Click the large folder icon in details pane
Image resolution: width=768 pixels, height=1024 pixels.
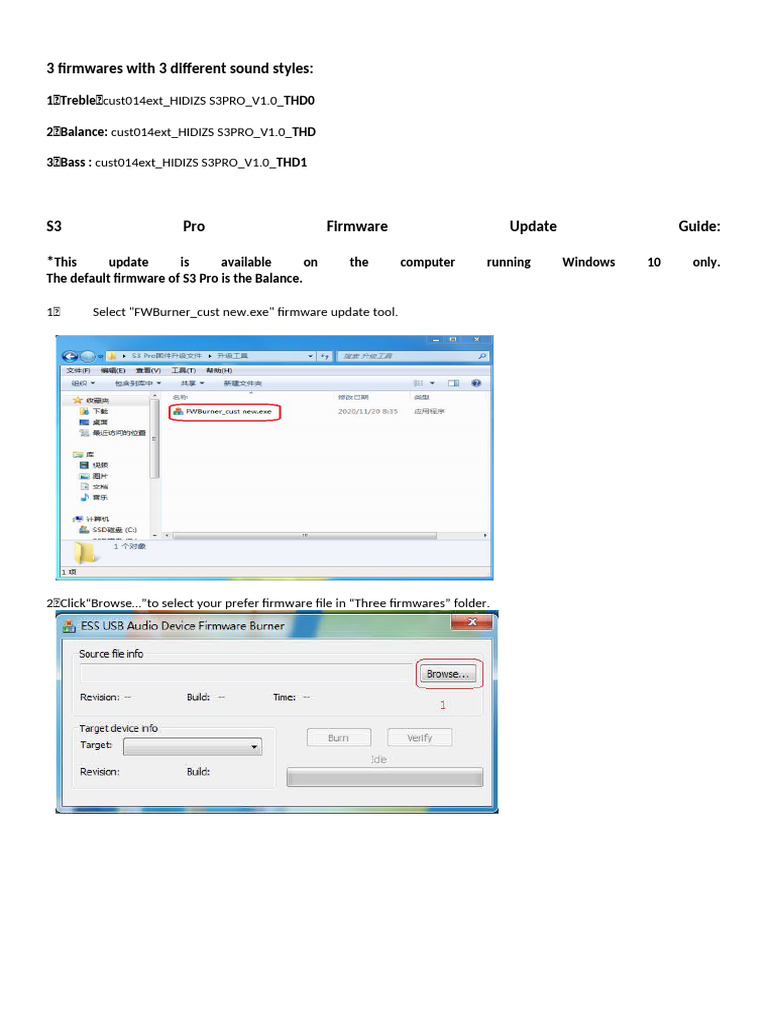click(86, 552)
